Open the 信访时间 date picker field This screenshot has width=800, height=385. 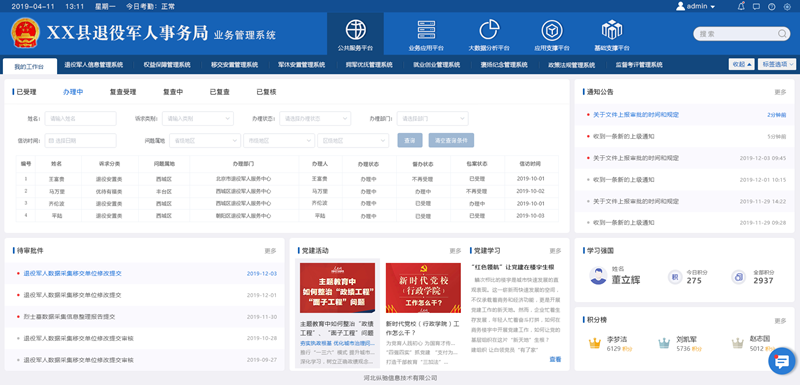[x=81, y=140]
